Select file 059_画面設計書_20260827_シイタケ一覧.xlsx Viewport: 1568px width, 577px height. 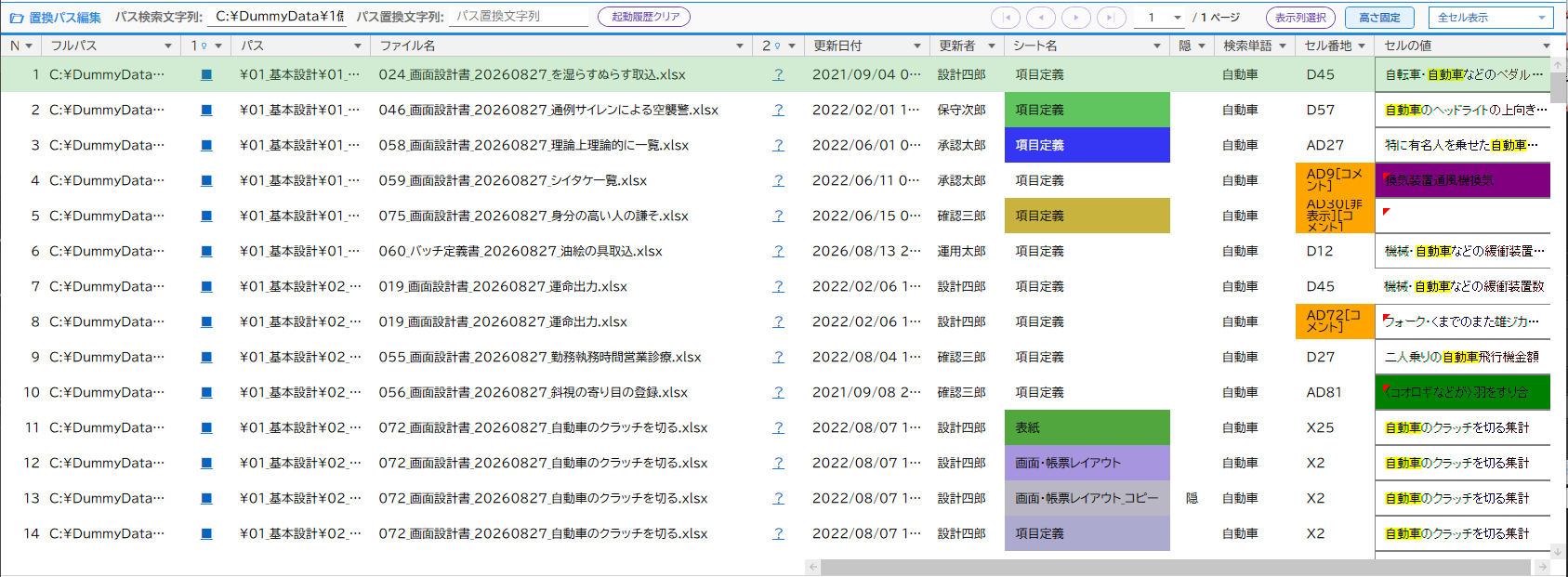point(512,180)
